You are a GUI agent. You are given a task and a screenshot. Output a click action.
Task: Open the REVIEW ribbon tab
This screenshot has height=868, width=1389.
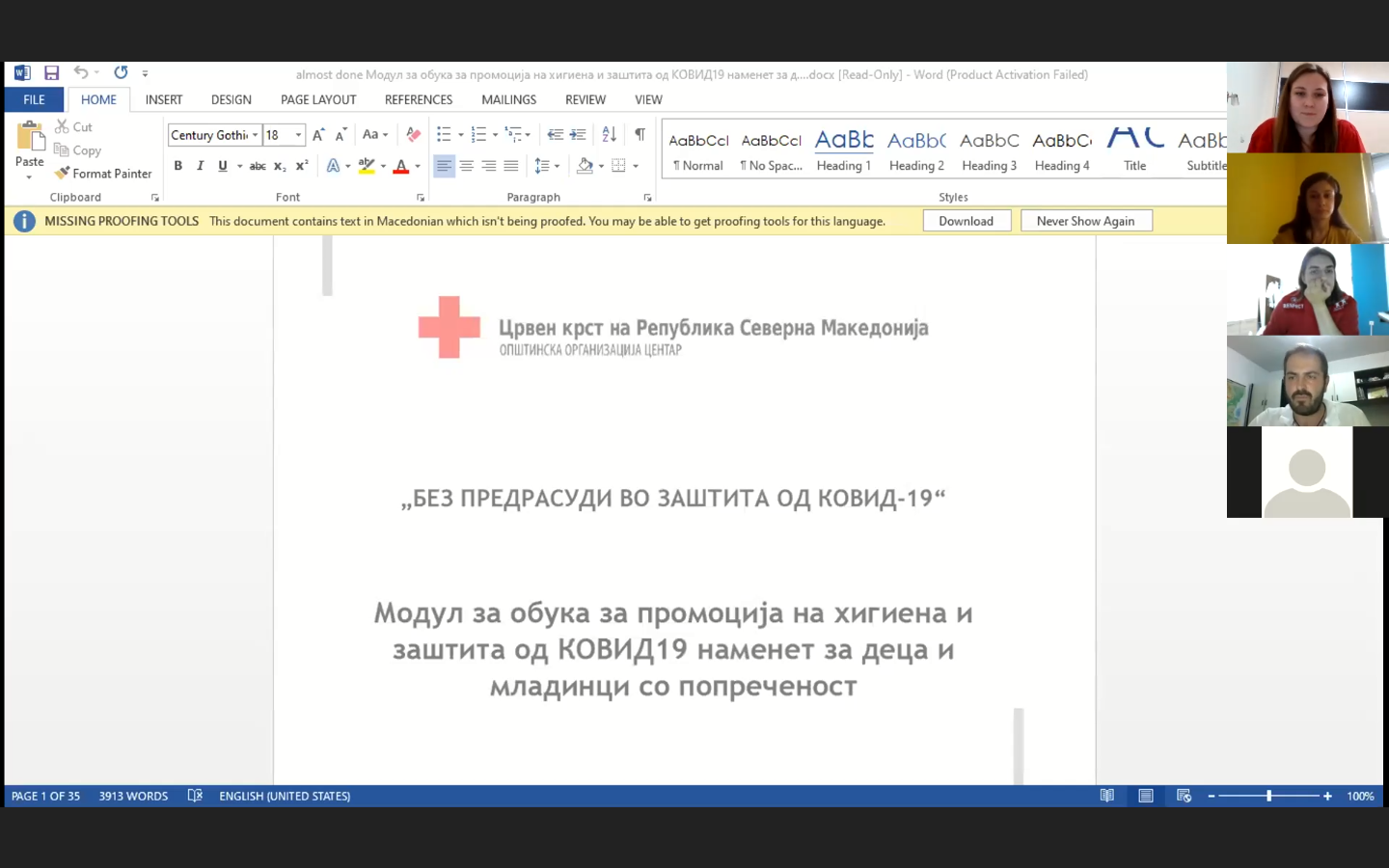tap(585, 99)
